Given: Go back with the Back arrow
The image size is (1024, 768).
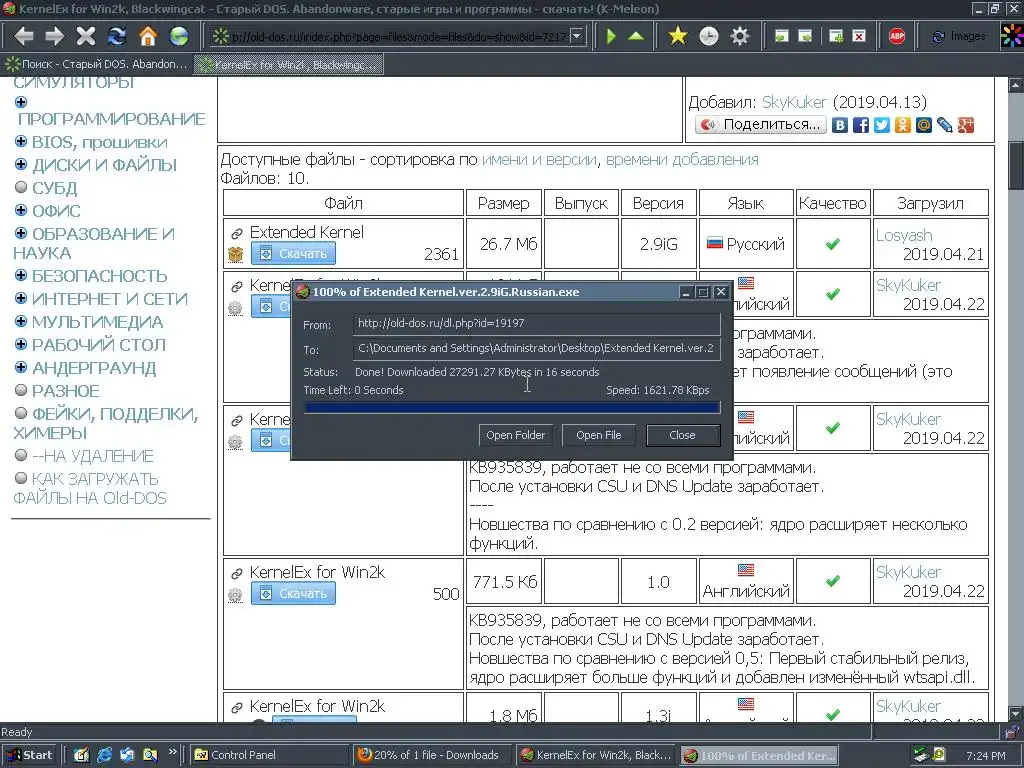Looking at the screenshot, I should click(x=24, y=36).
